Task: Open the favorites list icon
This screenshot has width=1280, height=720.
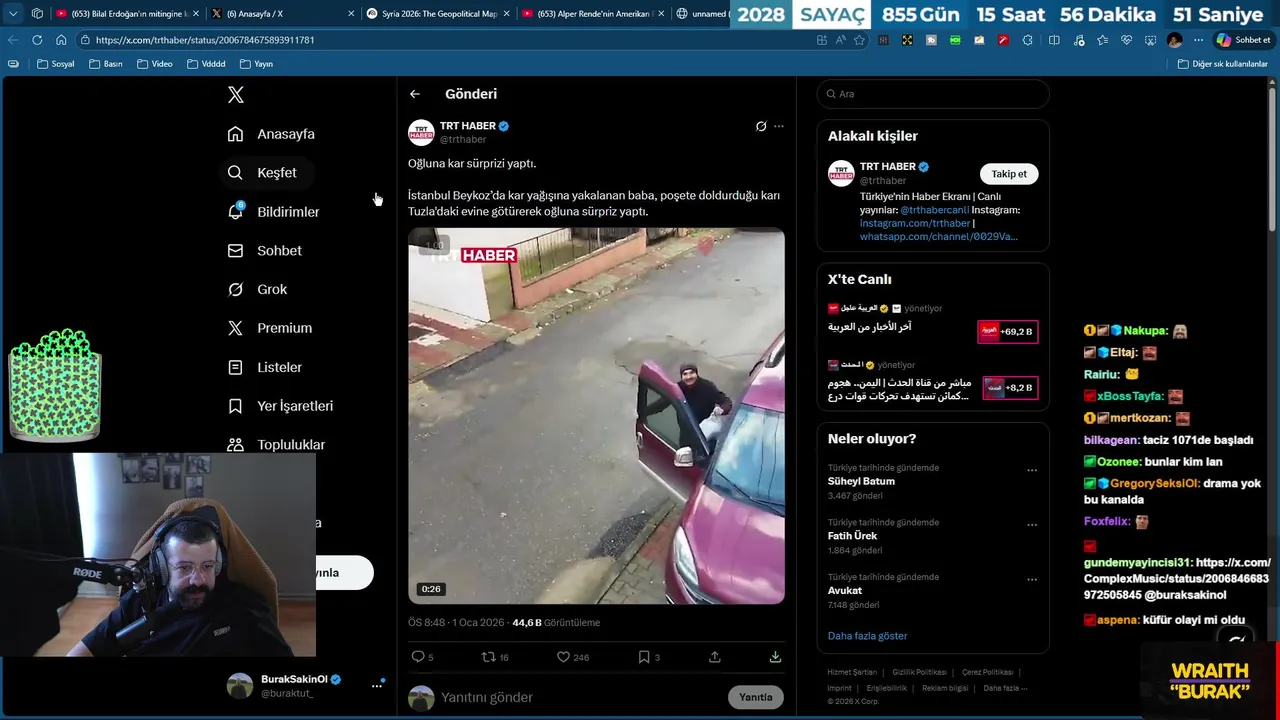Action: point(1102,40)
